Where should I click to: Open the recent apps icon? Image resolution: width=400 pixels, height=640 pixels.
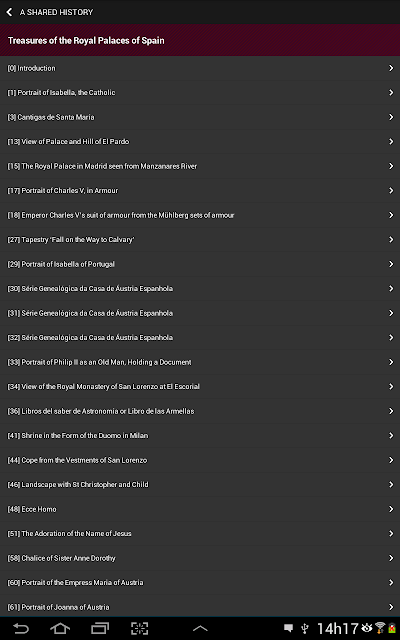(100, 628)
